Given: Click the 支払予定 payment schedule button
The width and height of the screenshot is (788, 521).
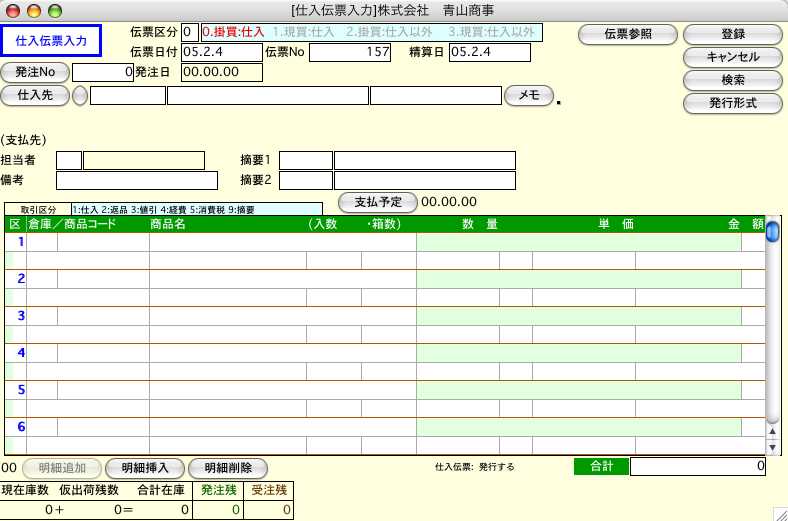Looking at the screenshot, I should tap(377, 202).
